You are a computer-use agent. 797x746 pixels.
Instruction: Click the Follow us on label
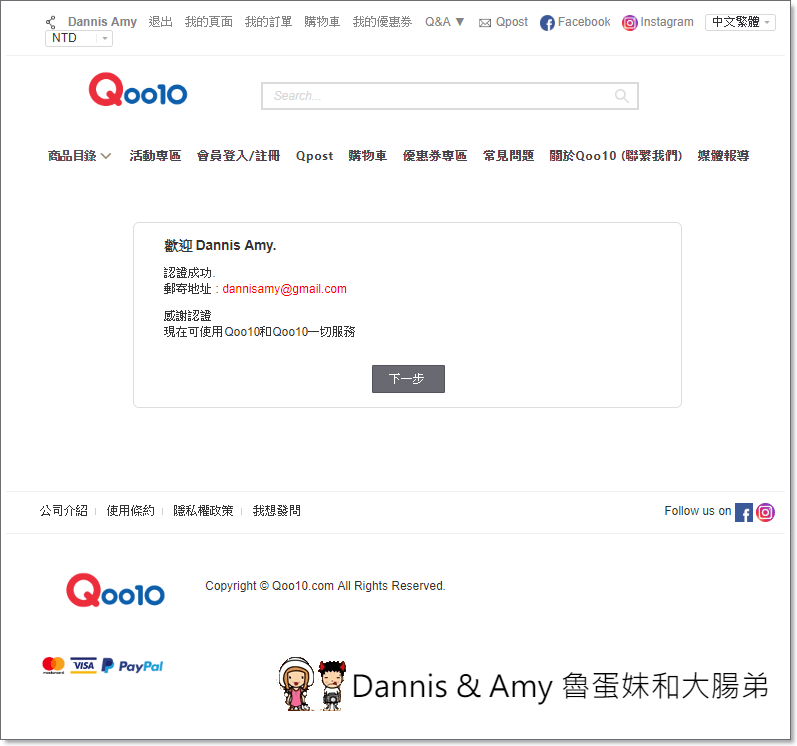pos(697,511)
